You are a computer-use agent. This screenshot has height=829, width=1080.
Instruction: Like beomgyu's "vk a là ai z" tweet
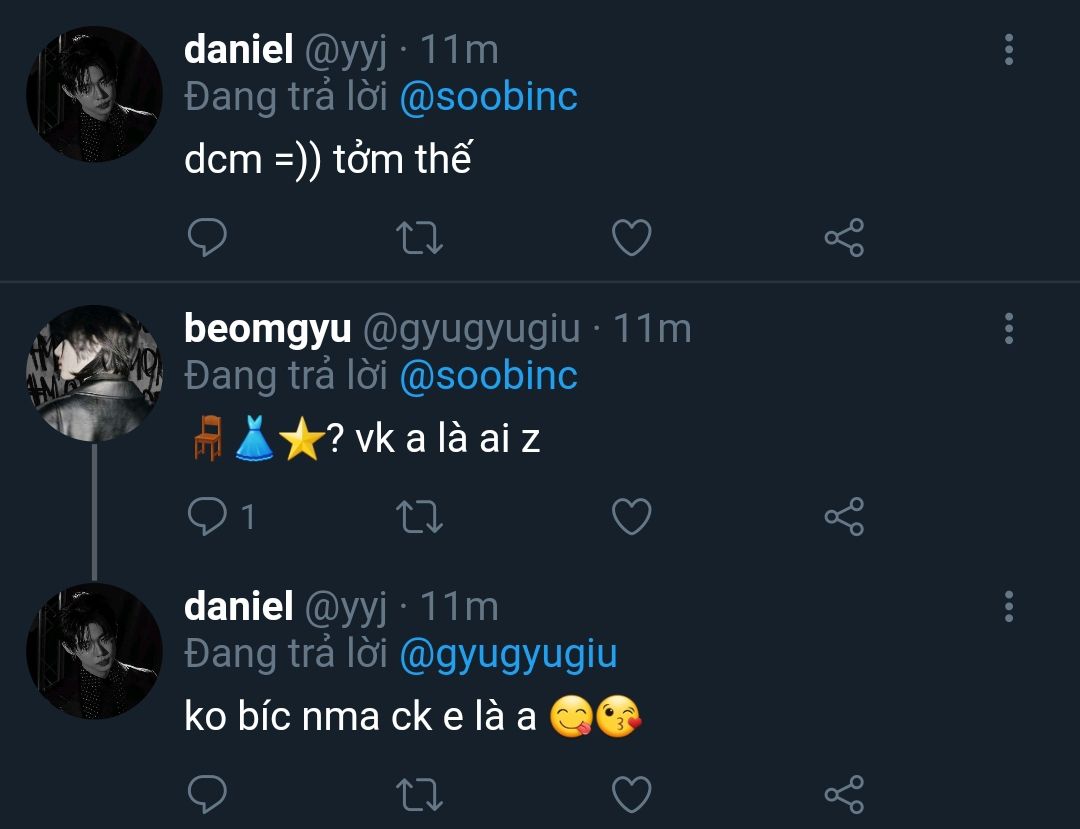(631, 516)
